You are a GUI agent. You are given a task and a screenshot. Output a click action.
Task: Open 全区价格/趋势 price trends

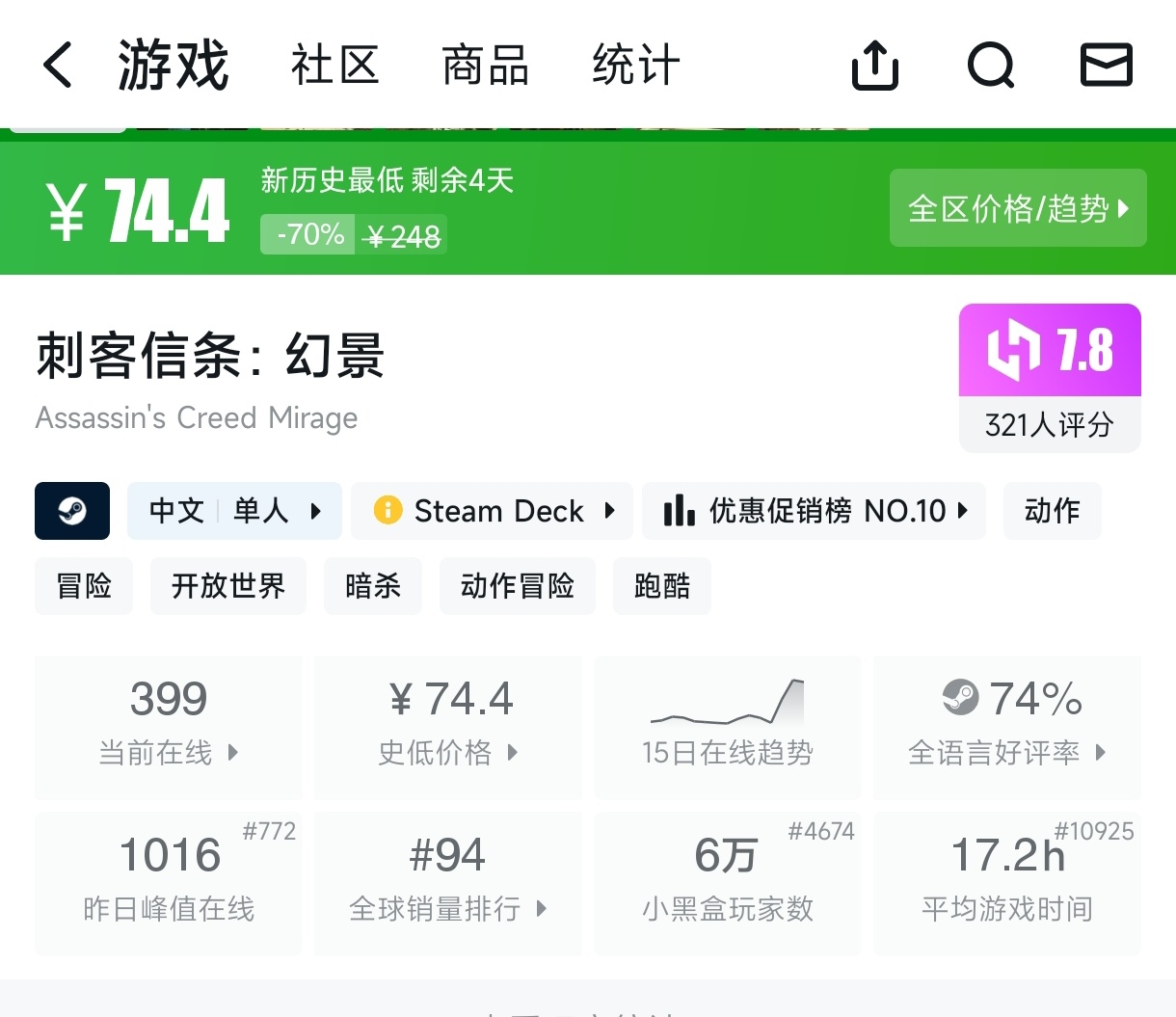coord(1018,208)
